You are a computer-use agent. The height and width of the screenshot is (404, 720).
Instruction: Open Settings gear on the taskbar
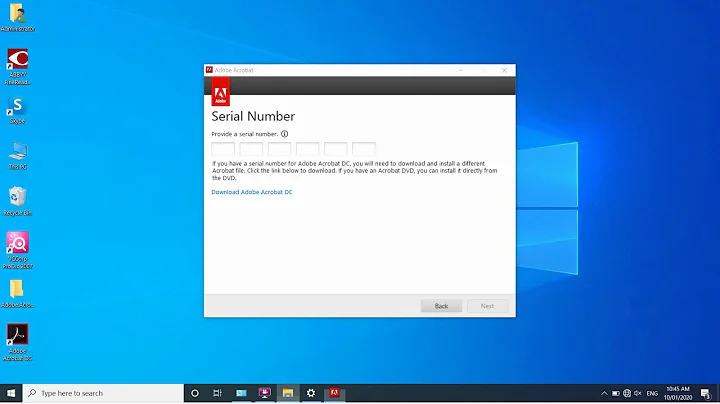[311, 393]
